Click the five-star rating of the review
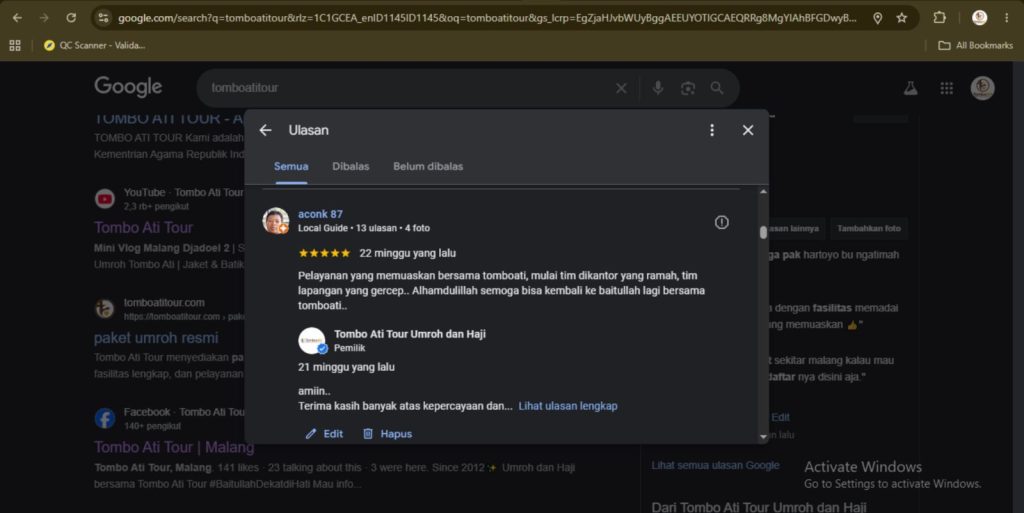 [x=324, y=253]
